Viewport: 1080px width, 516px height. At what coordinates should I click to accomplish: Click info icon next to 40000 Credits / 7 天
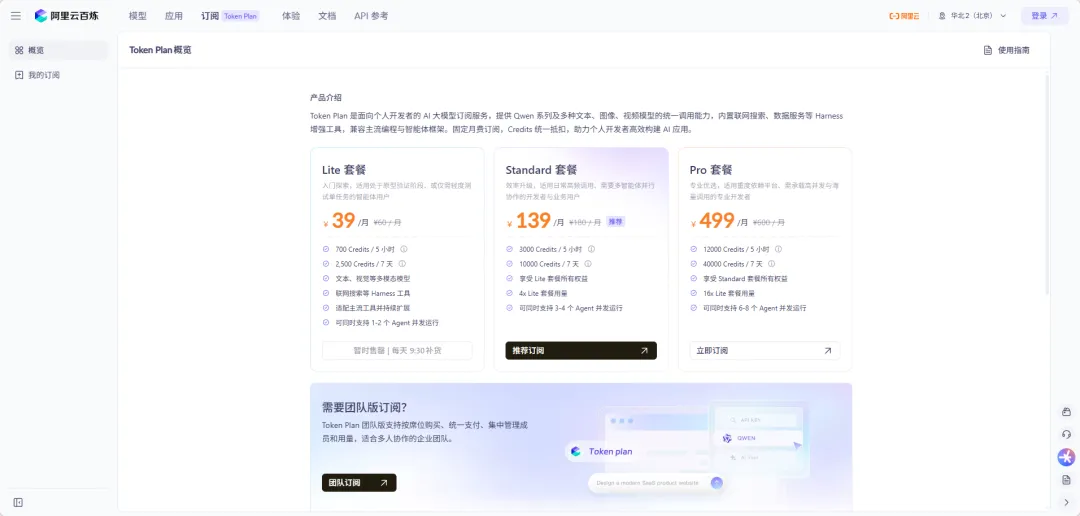click(x=771, y=264)
